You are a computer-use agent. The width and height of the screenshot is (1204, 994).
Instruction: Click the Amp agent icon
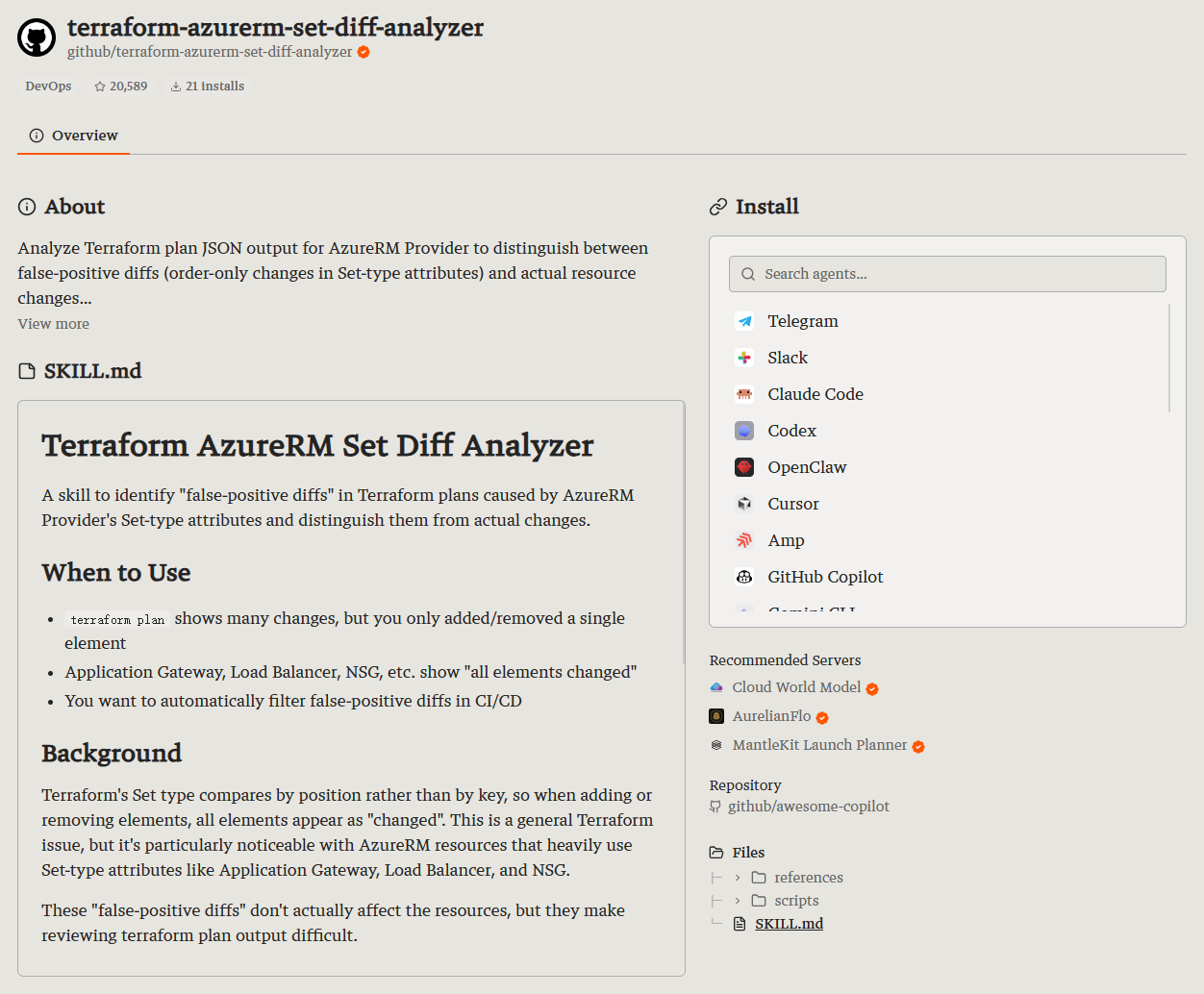[x=744, y=540]
